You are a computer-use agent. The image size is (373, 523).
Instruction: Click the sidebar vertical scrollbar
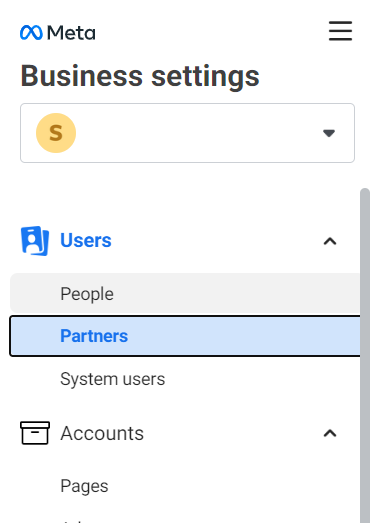click(x=365, y=356)
